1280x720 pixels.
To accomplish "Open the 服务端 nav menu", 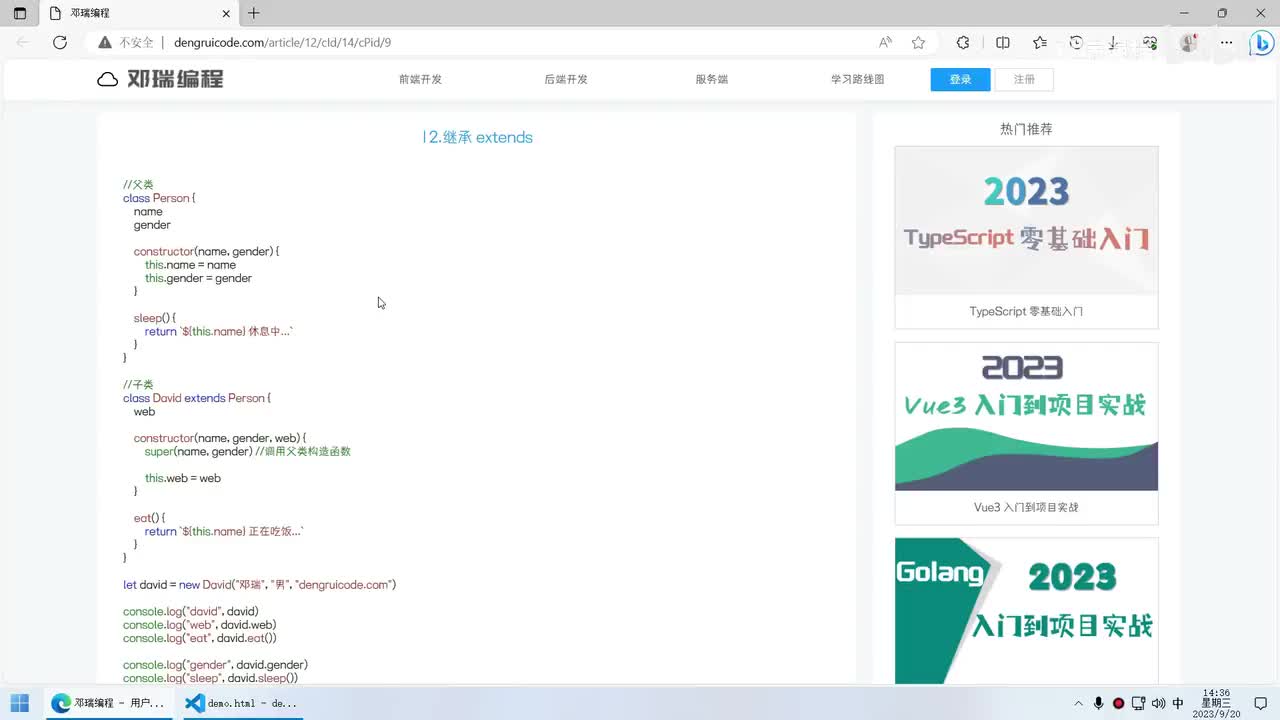I will (712, 79).
